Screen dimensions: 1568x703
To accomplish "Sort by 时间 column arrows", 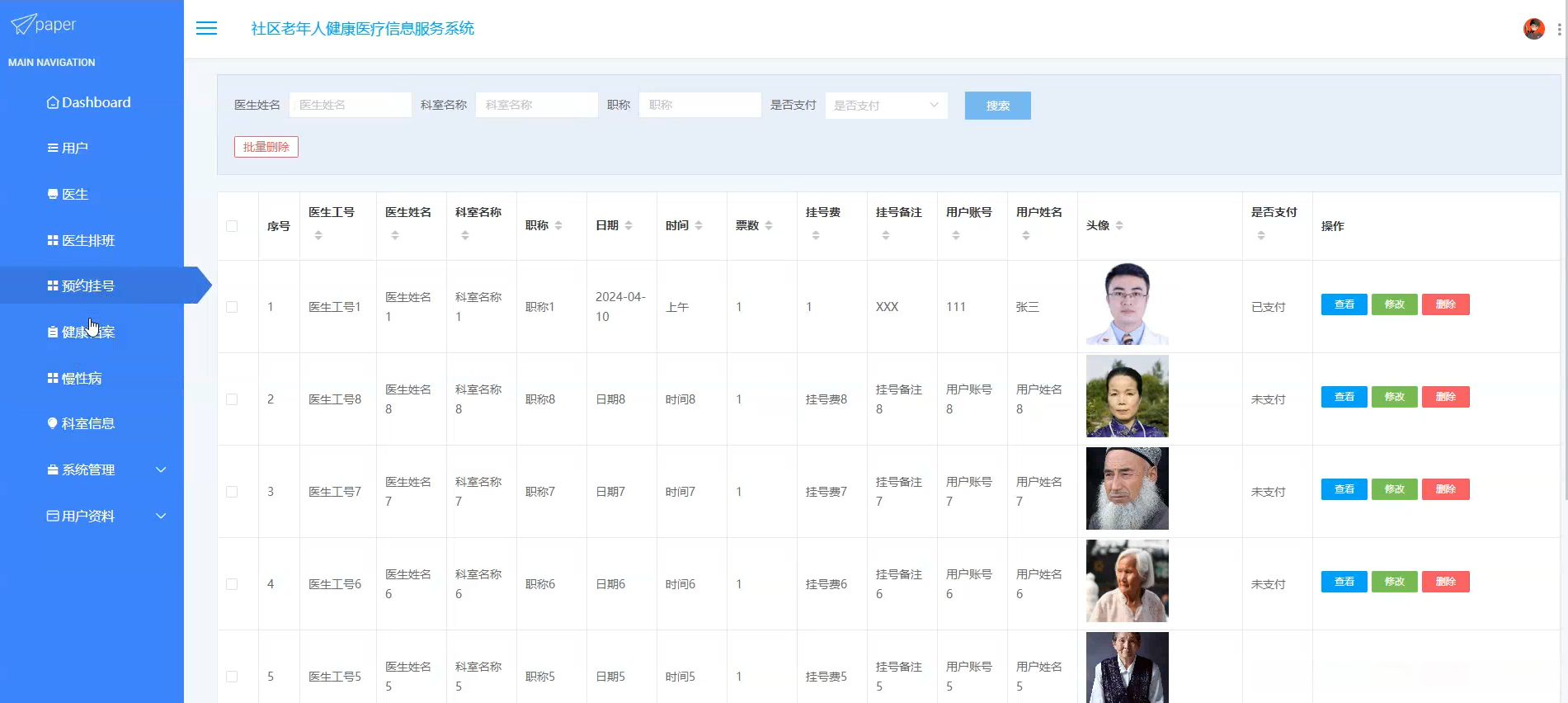I will pos(699,226).
